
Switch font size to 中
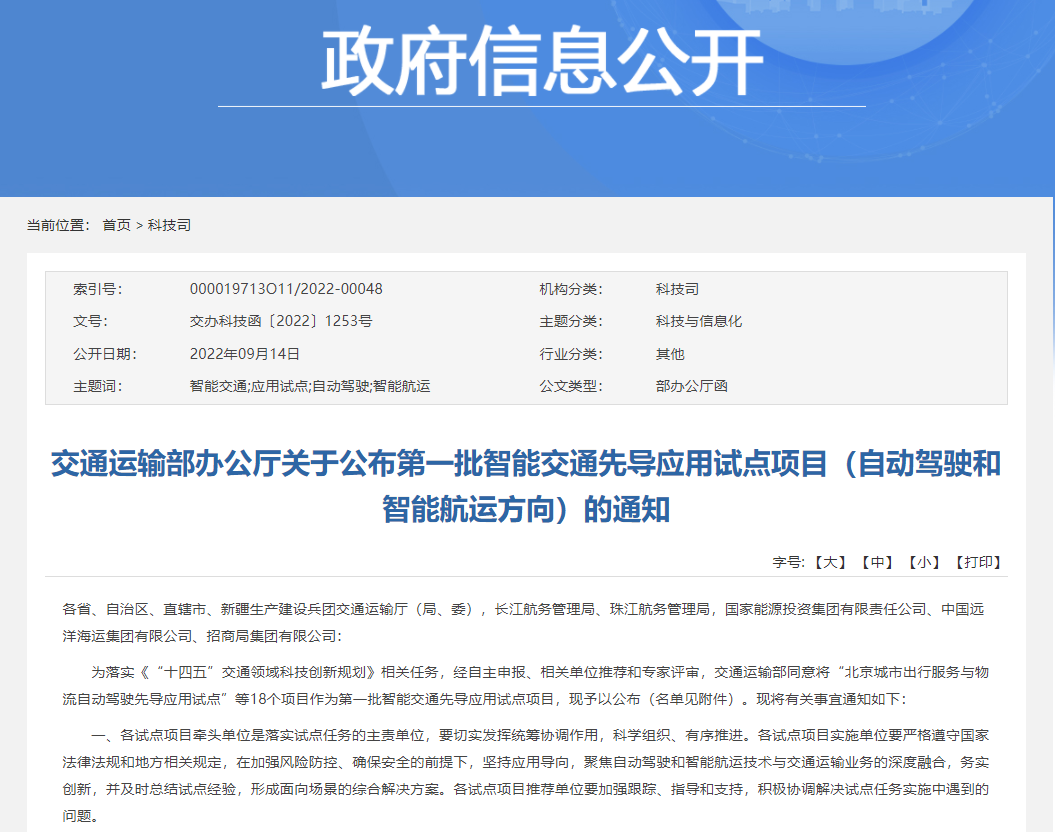coord(877,562)
